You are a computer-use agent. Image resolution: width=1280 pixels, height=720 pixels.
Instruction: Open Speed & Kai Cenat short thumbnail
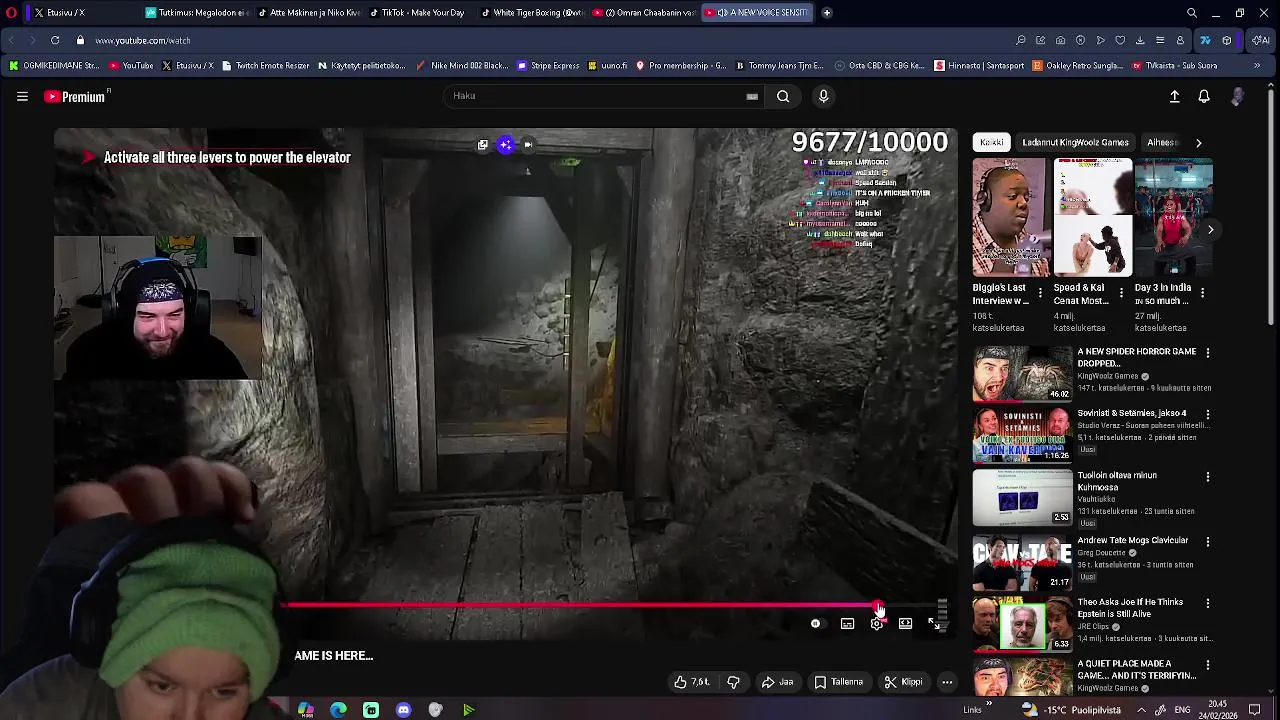pos(1093,217)
